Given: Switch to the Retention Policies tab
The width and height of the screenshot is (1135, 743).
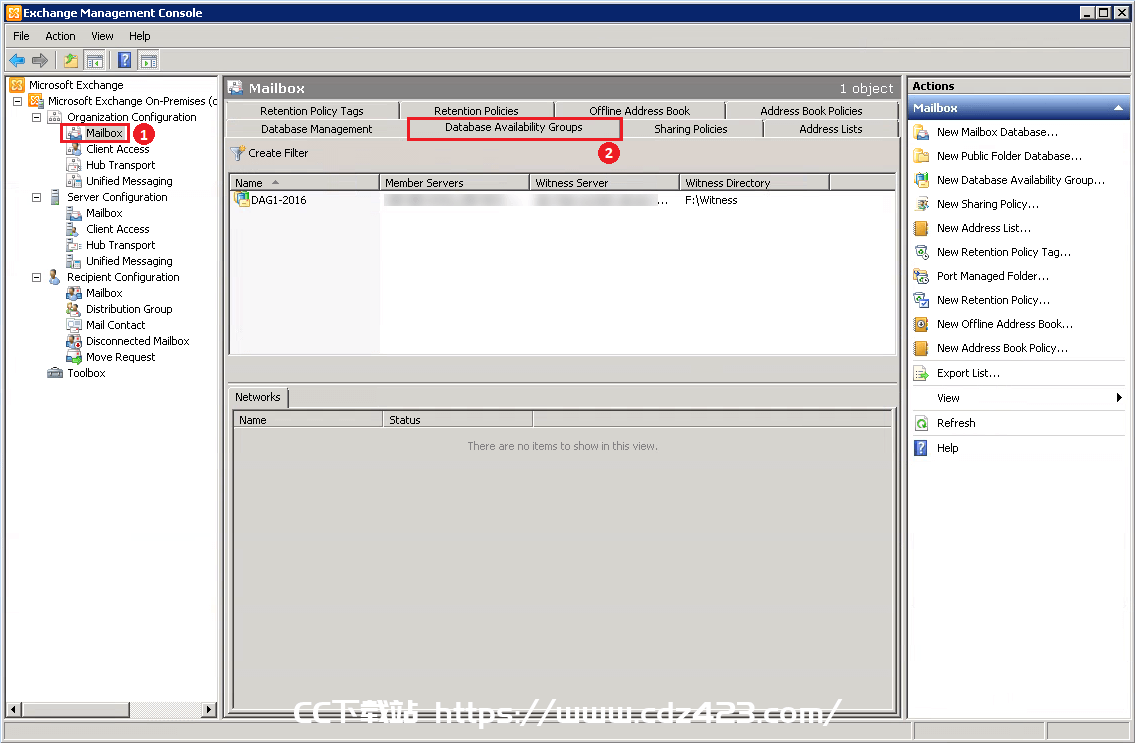Looking at the screenshot, I should point(476,111).
